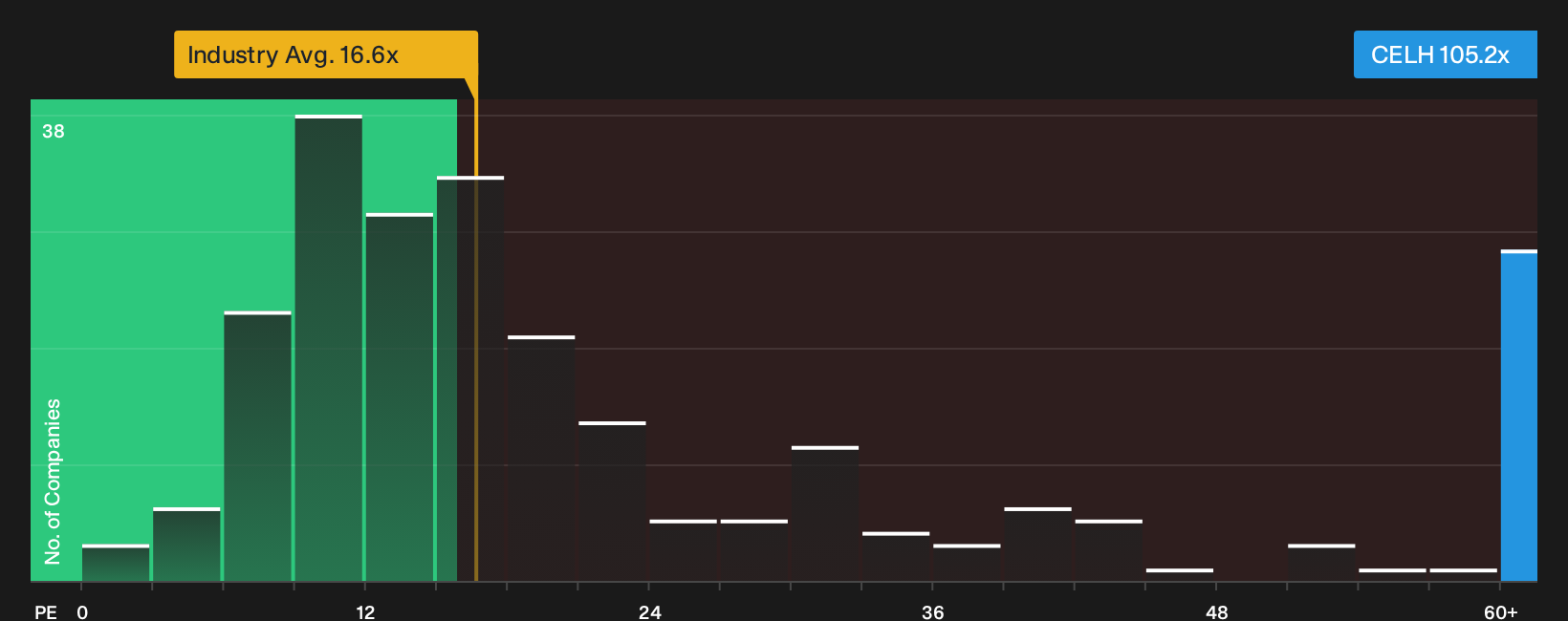
Task: Click the 36 tick label on the PE axis
Action: 933,612
